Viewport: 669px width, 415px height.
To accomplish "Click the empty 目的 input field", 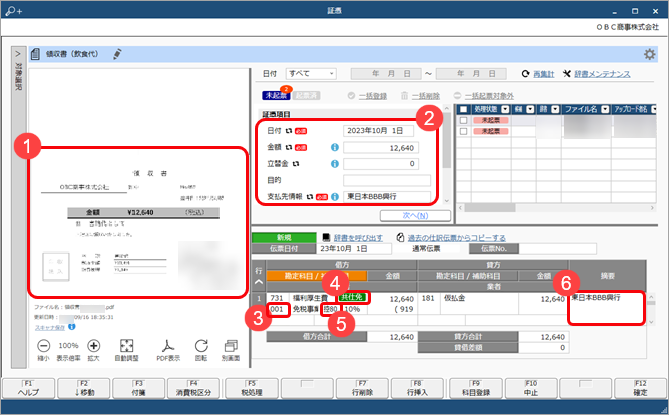I will pyautogui.click(x=387, y=180).
